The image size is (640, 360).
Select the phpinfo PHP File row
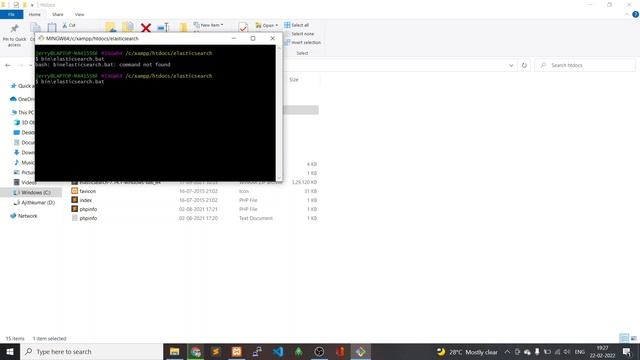click(194, 209)
